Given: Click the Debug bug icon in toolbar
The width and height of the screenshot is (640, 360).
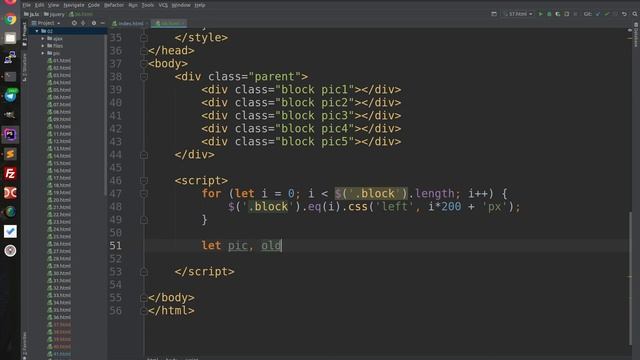Looking at the screenshot, I should (549, 14).
